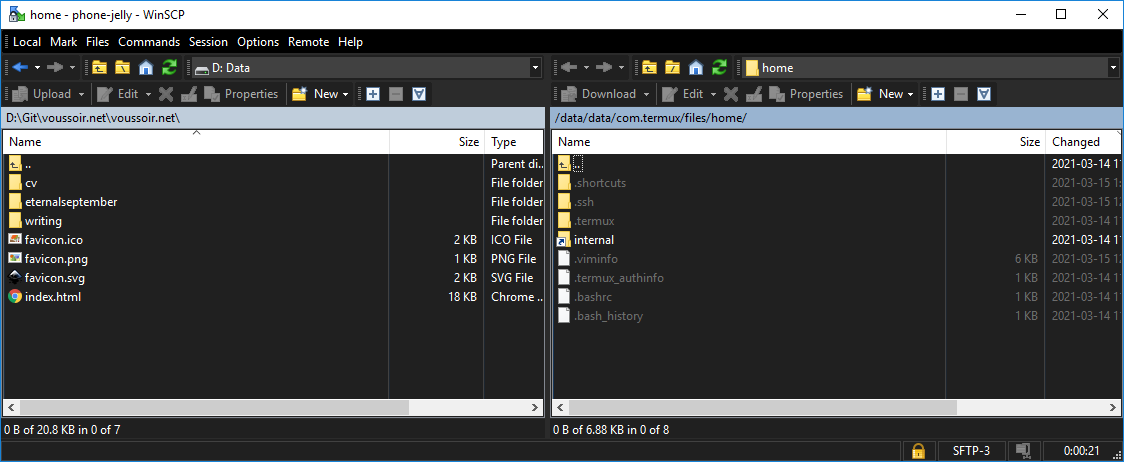The image size is (1124, 462).
Task: Open the Mark menu
Action: (x=64, y=42)
